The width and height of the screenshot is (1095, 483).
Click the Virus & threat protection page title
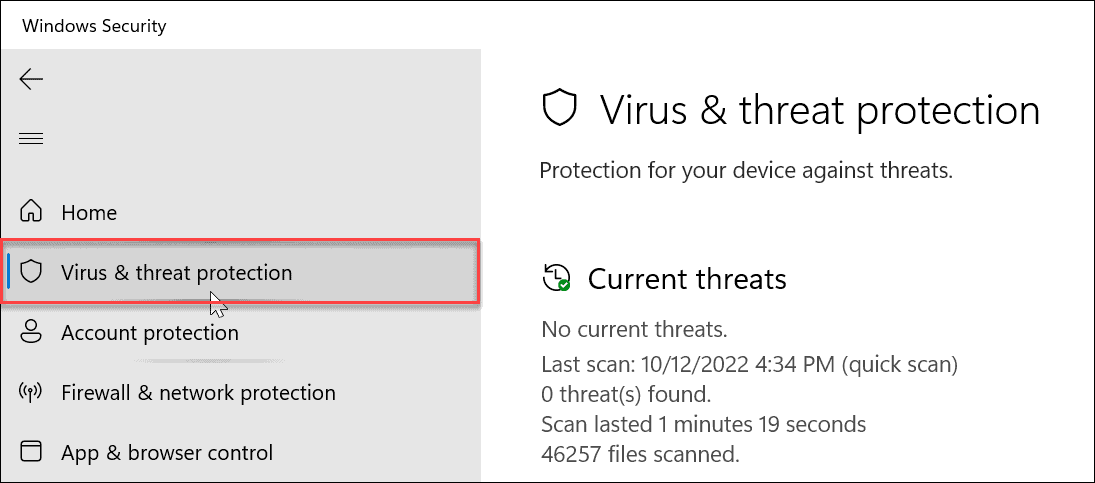point(820,109)
